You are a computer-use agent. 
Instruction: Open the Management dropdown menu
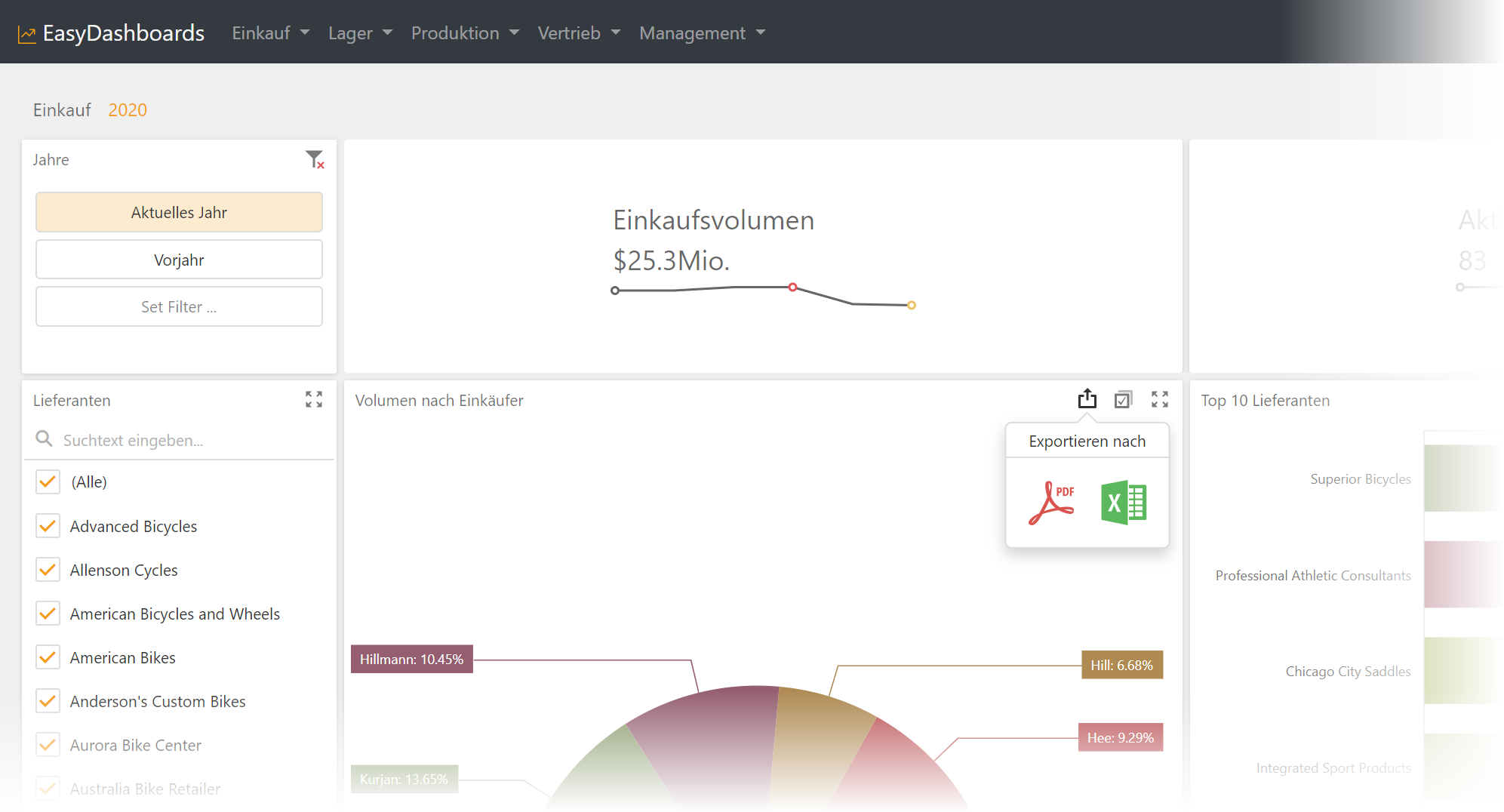point(702,33)
